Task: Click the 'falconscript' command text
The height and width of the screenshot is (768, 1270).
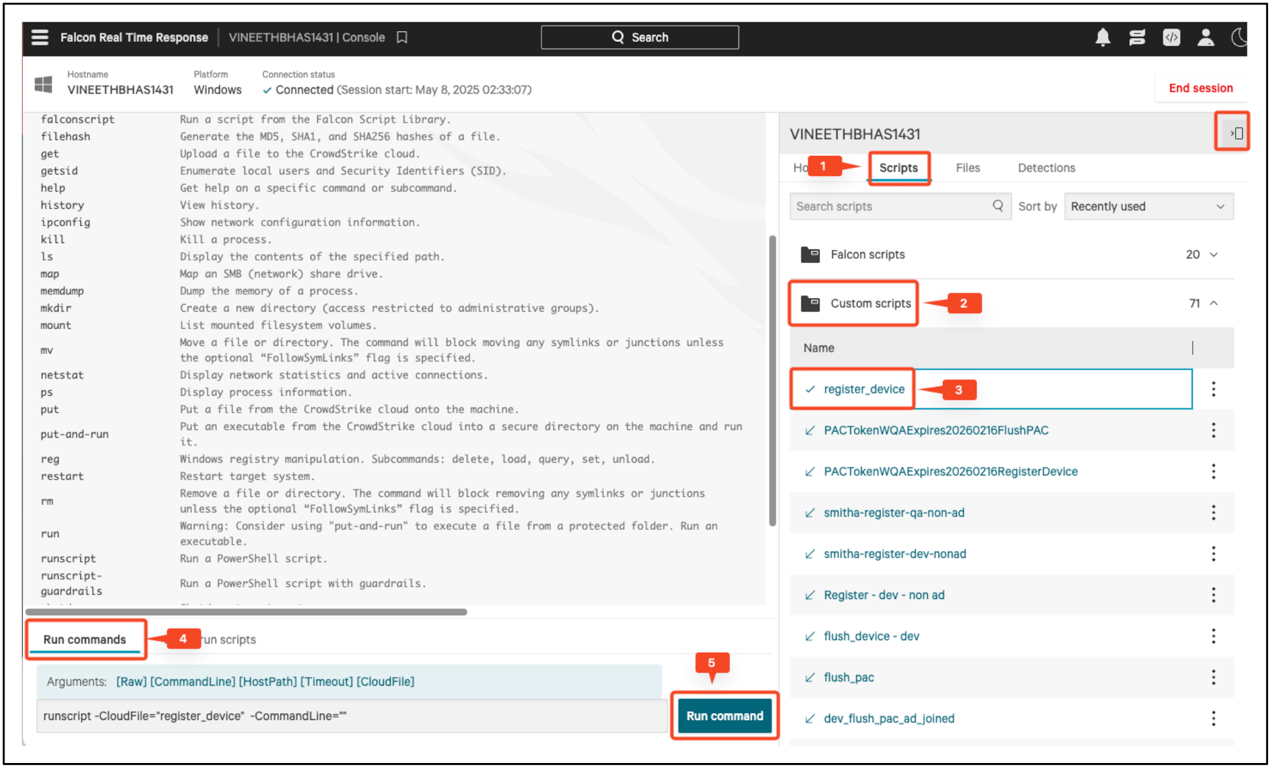Action: point(77,119)
